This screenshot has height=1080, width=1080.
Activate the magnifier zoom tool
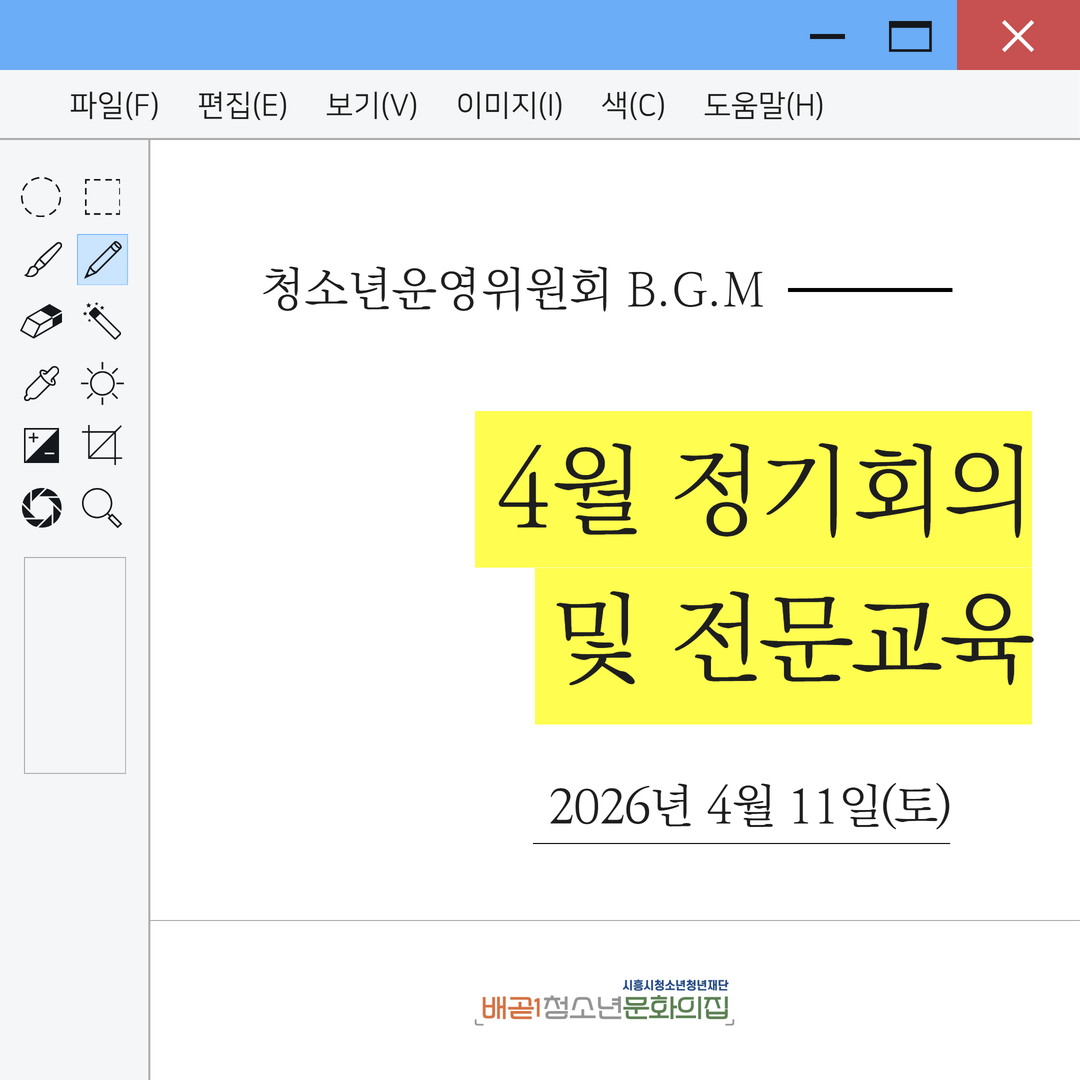(102, 507)
